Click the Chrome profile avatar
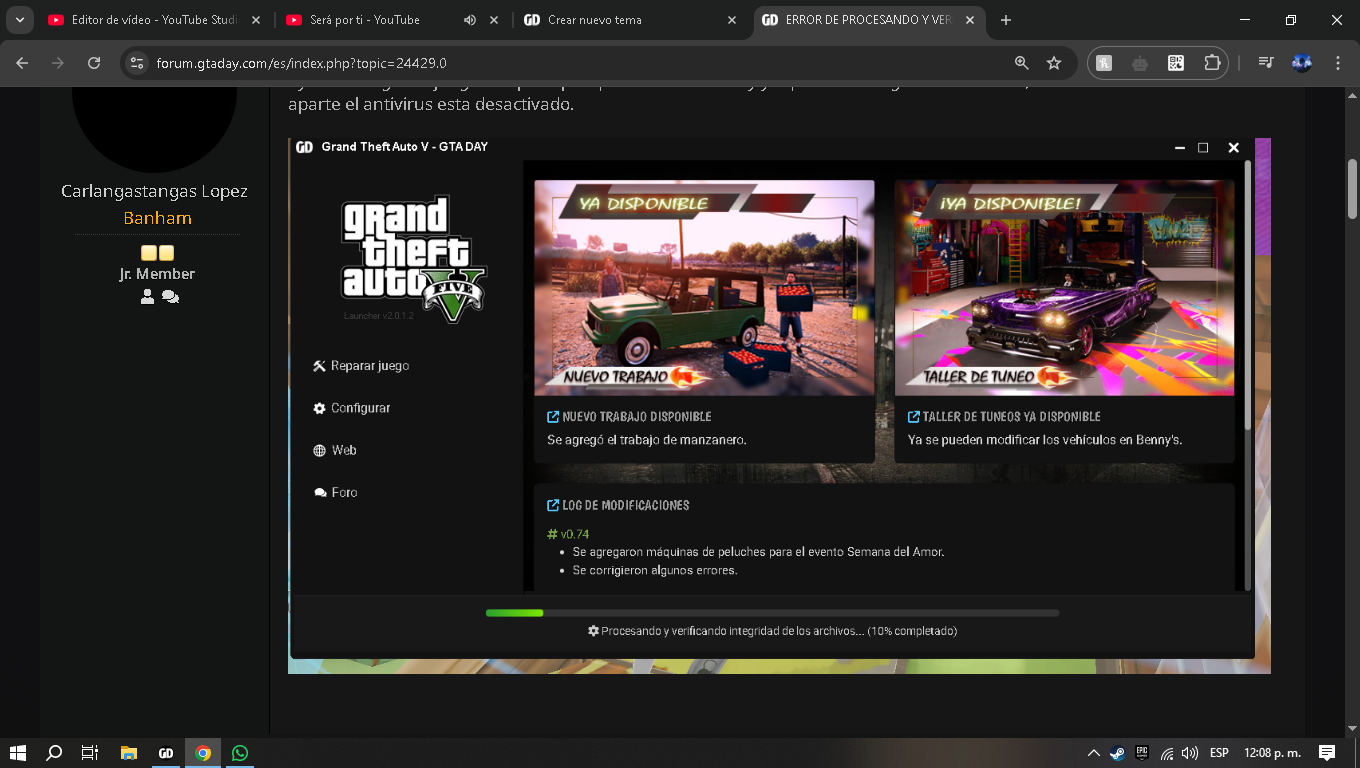1360x768 pixels. 1301,63
